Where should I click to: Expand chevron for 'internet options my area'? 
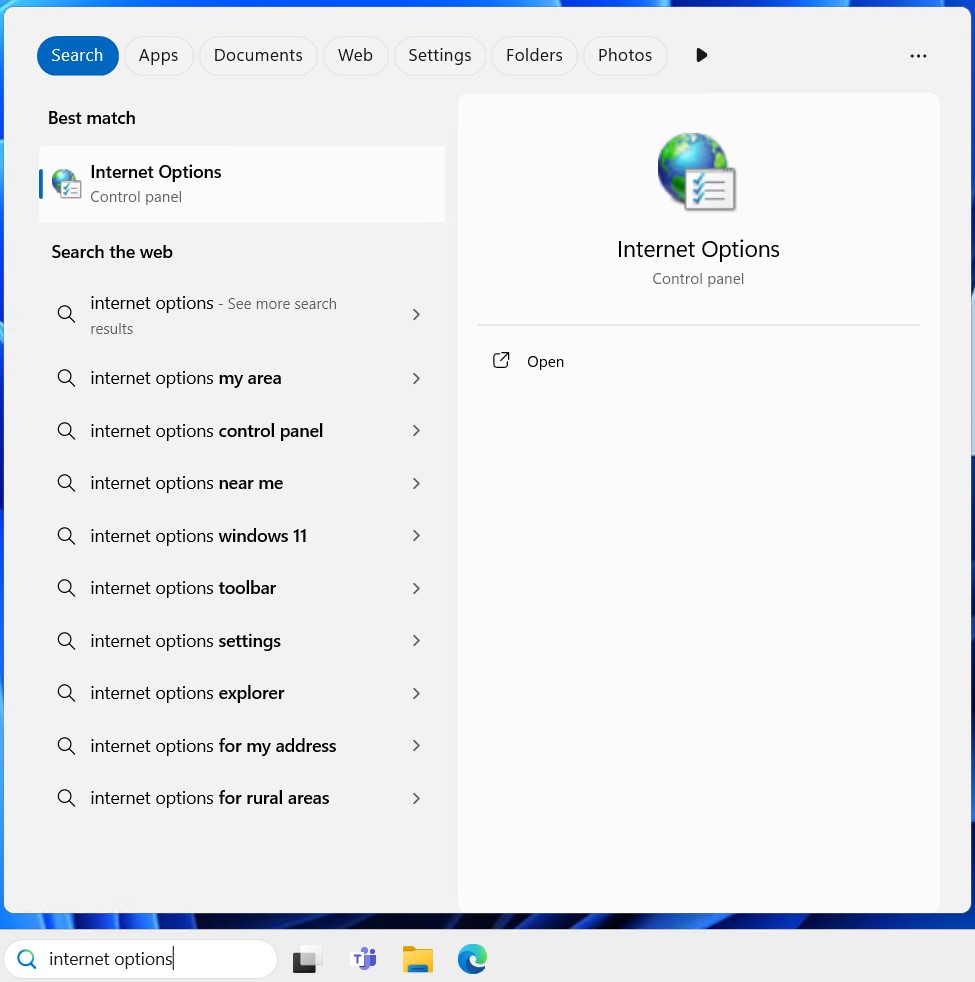[416, 378]
